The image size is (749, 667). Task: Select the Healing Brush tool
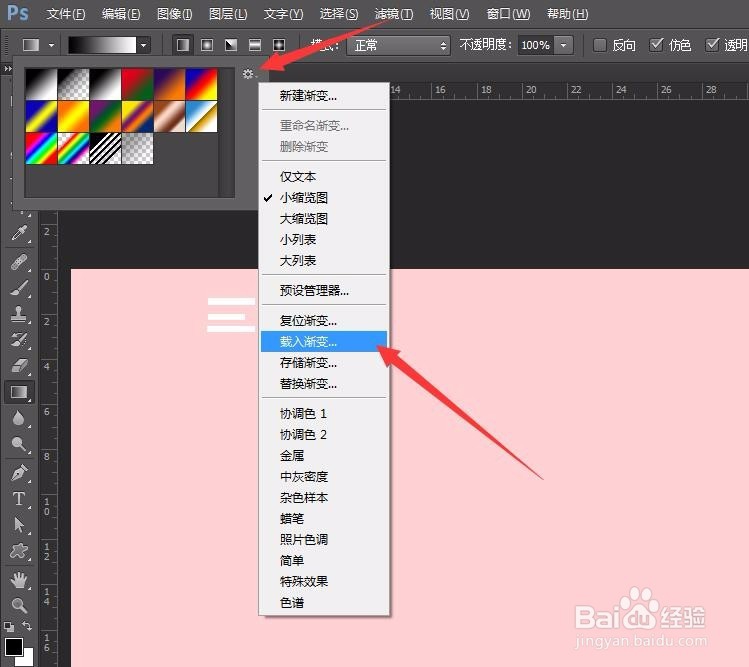click(x=19, y=262)
